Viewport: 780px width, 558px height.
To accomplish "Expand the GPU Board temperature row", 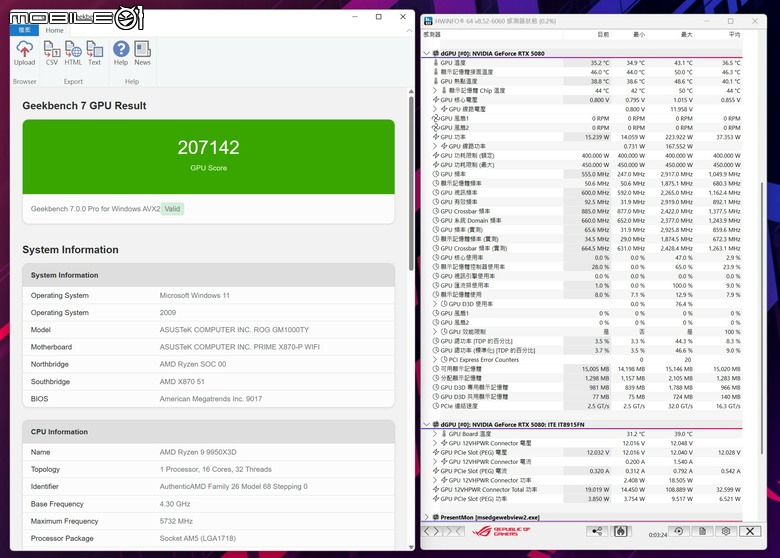I will point(435,434).
